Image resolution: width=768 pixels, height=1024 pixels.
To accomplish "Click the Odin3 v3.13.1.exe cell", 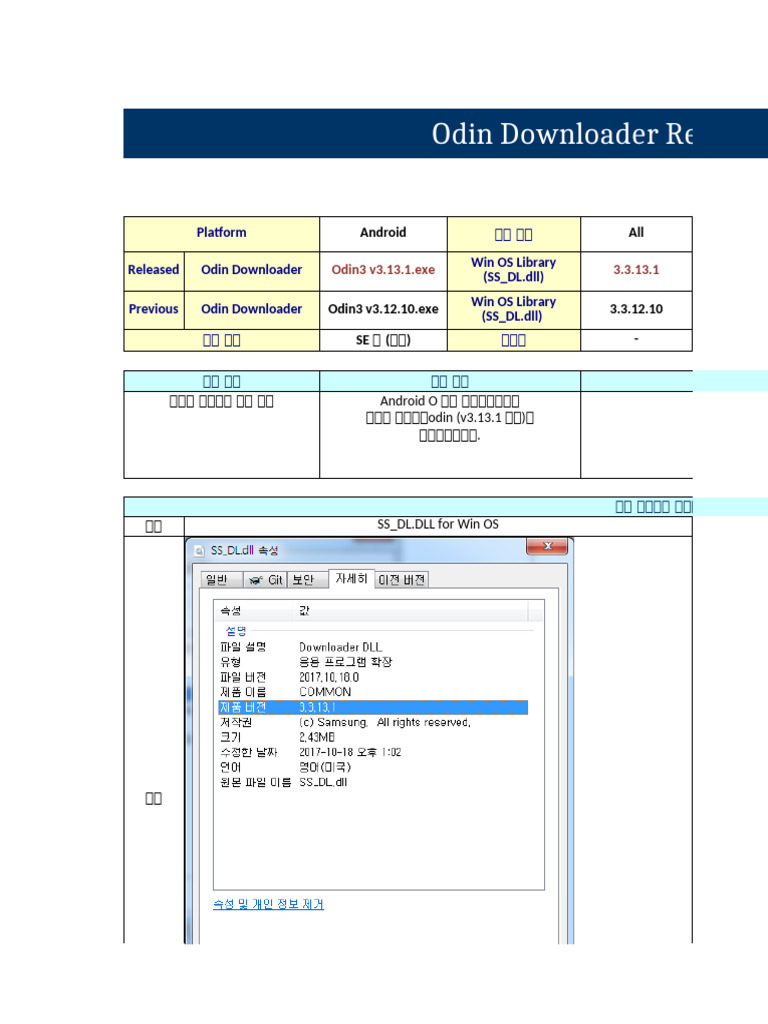I will (x=383, y=270).
